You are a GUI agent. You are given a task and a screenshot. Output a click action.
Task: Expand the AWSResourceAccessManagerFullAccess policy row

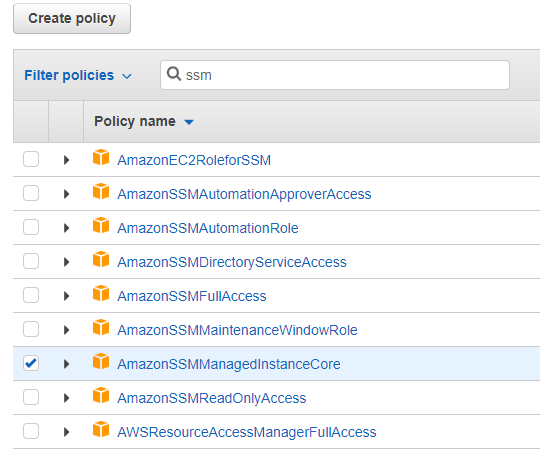tap(66, 432)
